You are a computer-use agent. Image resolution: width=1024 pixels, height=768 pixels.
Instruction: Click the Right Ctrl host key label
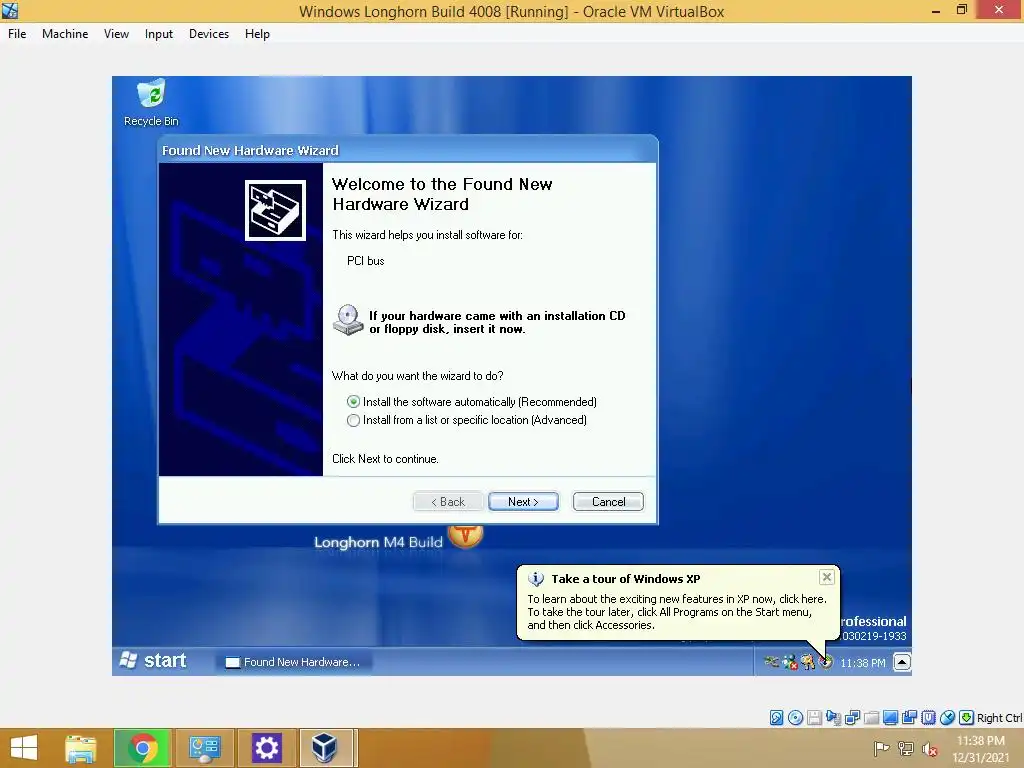1000,718
